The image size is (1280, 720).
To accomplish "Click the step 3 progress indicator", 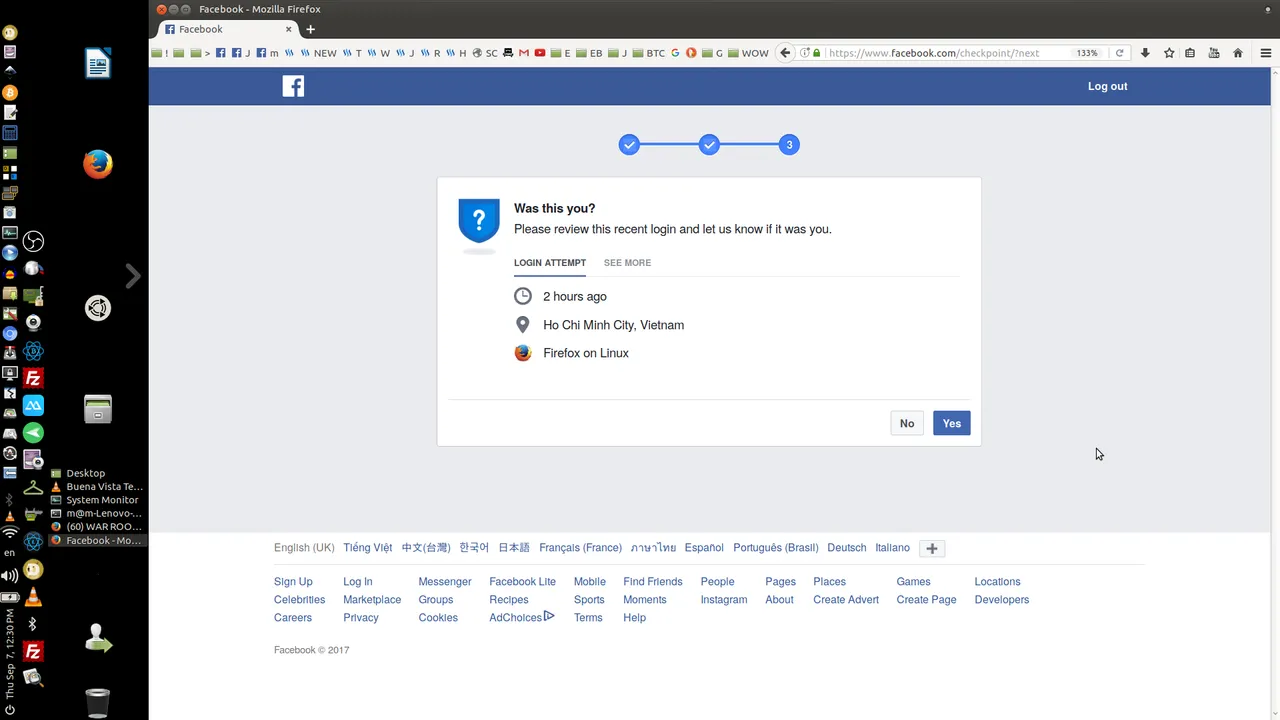I will pyautogui.click(x=789, y=145).
